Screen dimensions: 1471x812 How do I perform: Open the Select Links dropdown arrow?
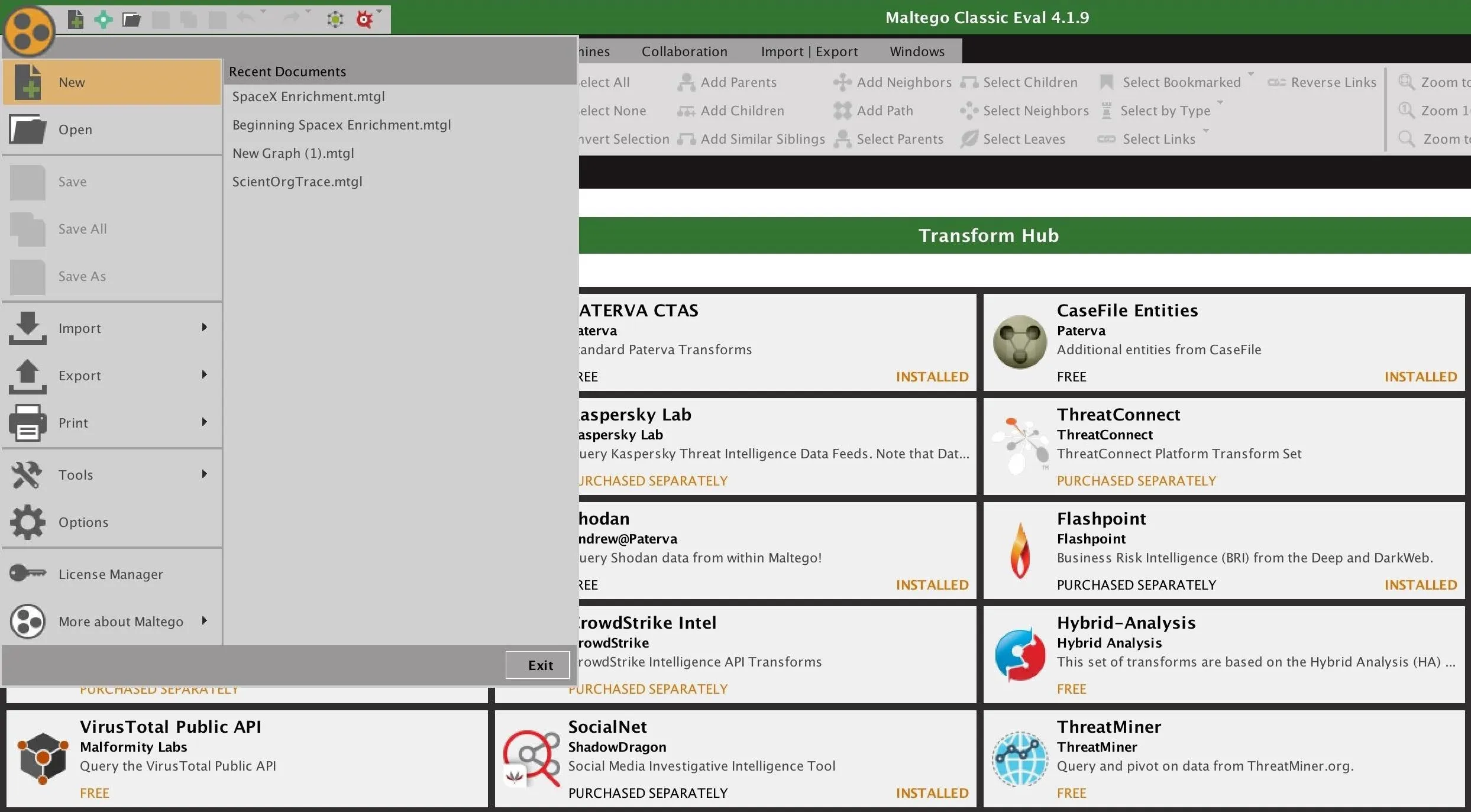click(x=1206, y=131)
